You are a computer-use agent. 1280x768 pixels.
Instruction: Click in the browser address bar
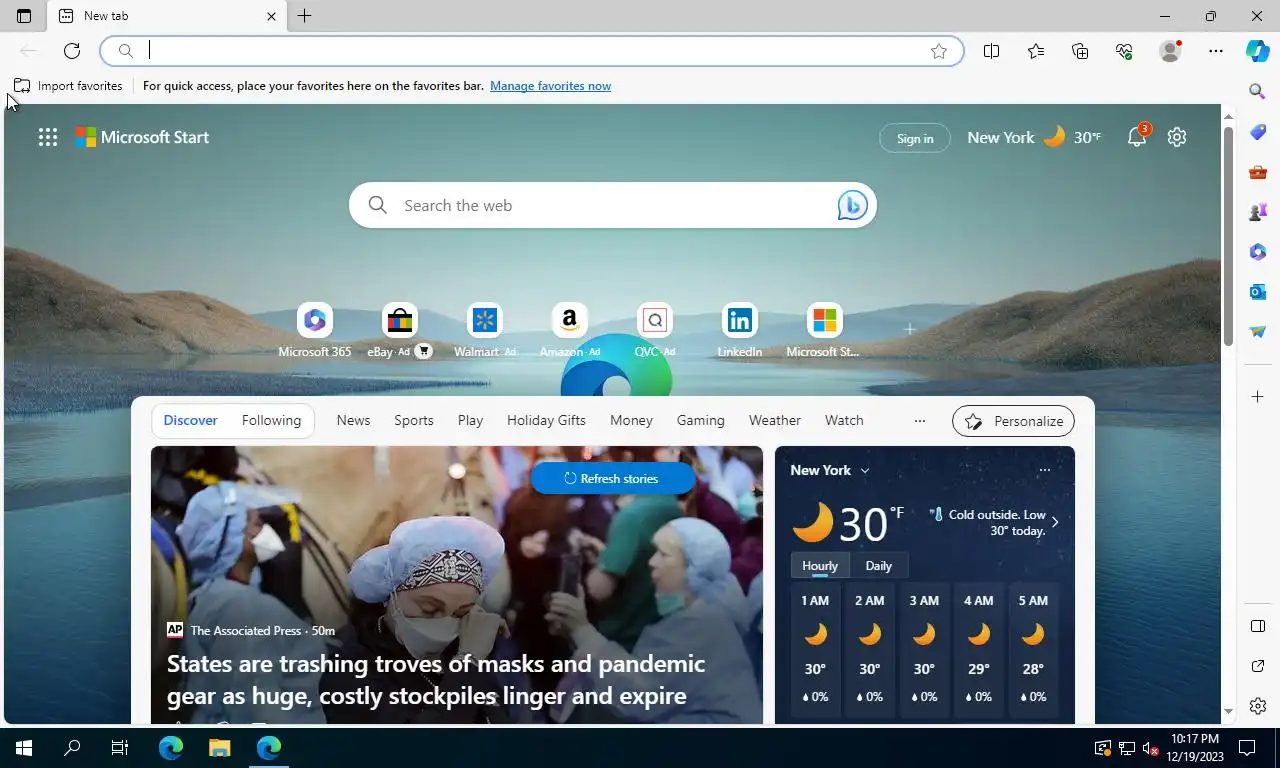pos(532,51)
